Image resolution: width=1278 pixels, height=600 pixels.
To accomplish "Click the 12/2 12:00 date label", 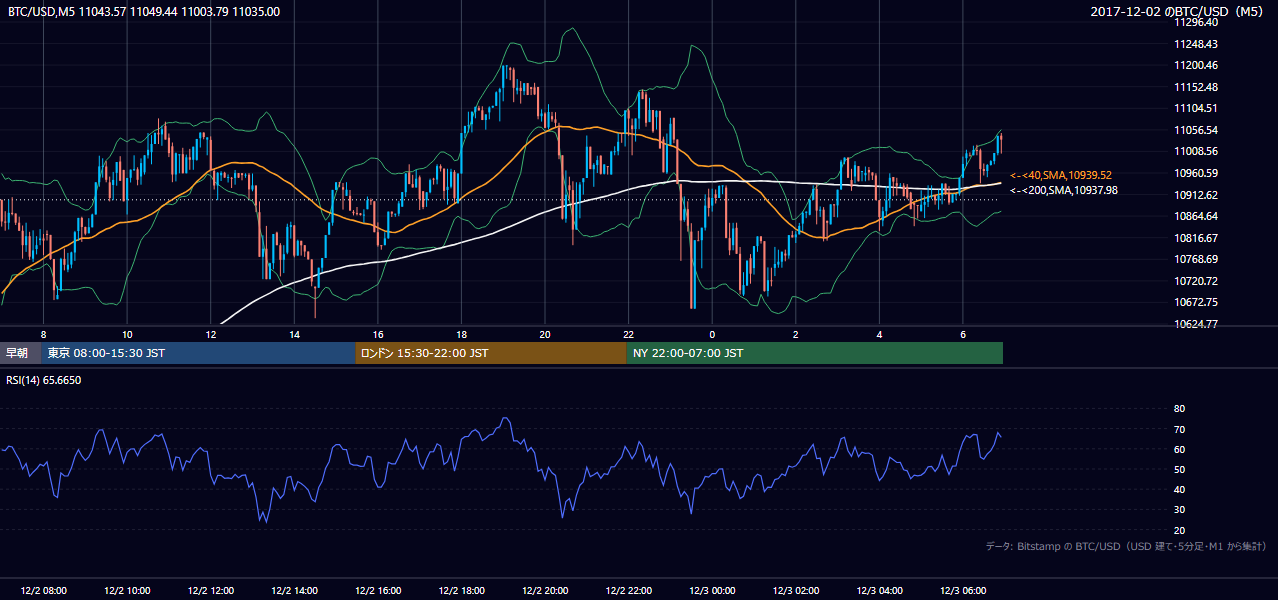I will [211, 590].
